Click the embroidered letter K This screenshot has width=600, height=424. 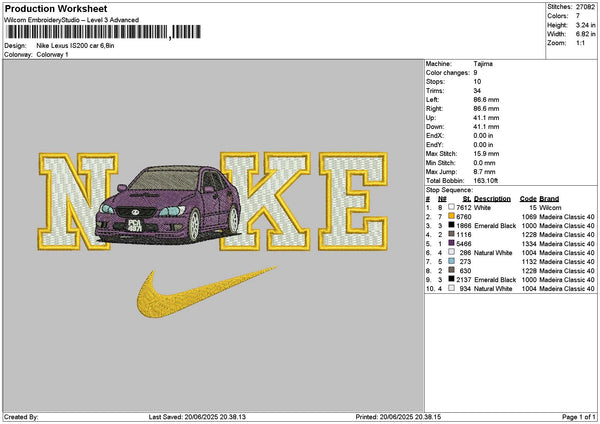pos(265,201)
